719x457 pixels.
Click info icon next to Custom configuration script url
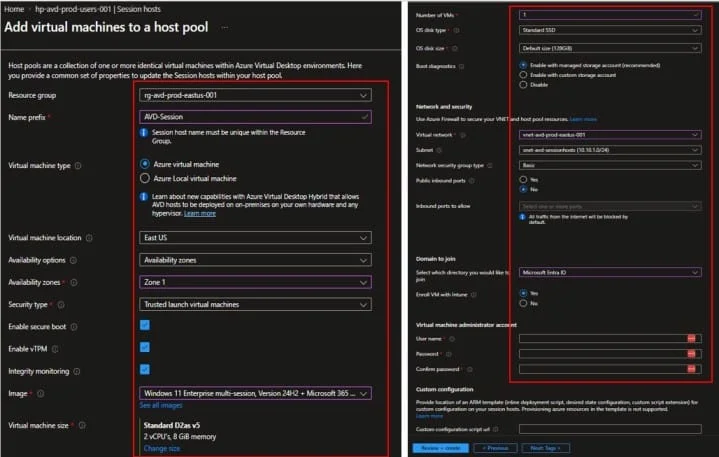click(495, 429)
